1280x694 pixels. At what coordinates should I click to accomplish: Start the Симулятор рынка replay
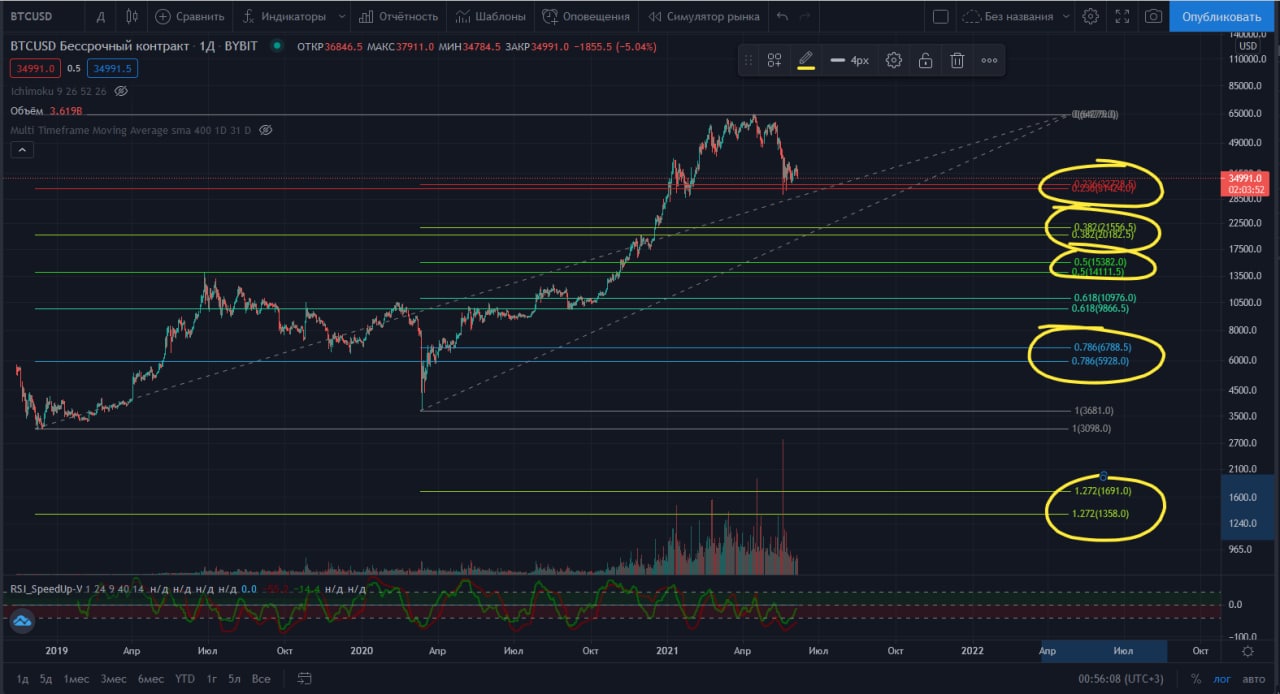704,16
